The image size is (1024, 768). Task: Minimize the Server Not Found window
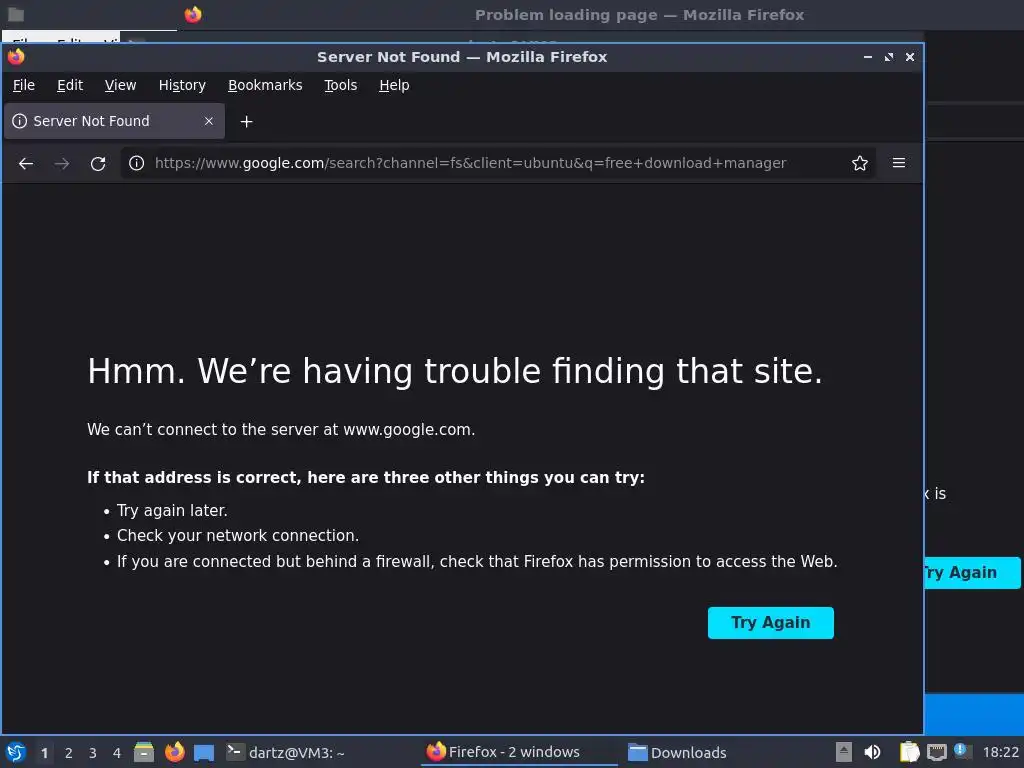(867, 57)
